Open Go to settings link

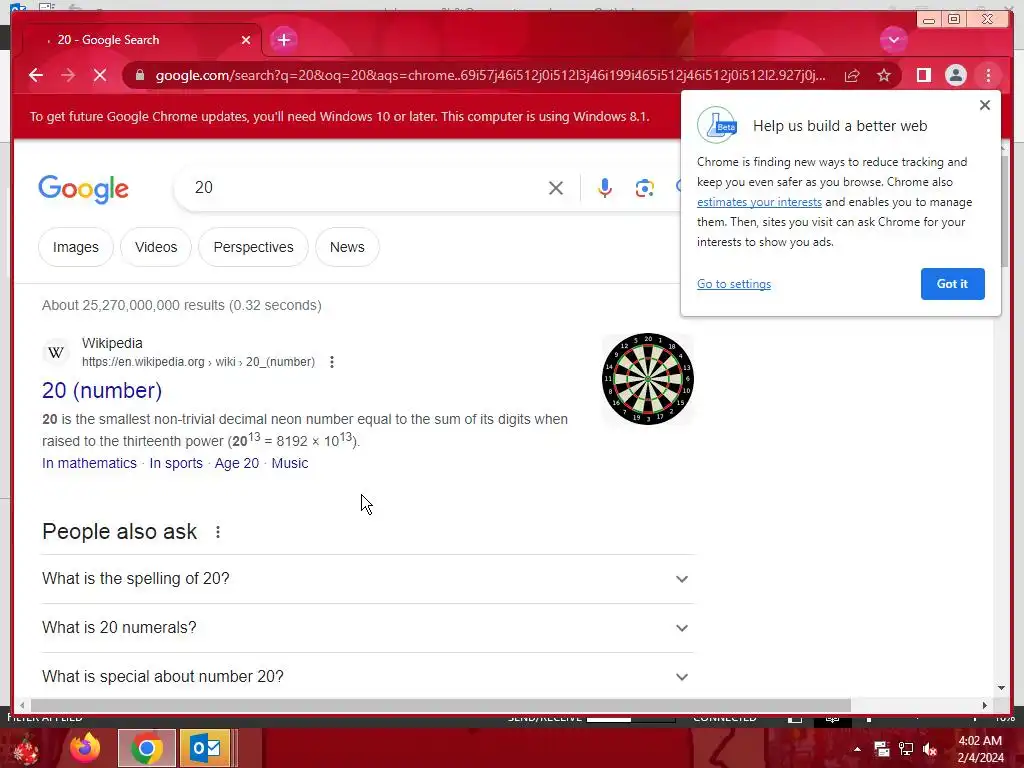click(x=734, y=284)
